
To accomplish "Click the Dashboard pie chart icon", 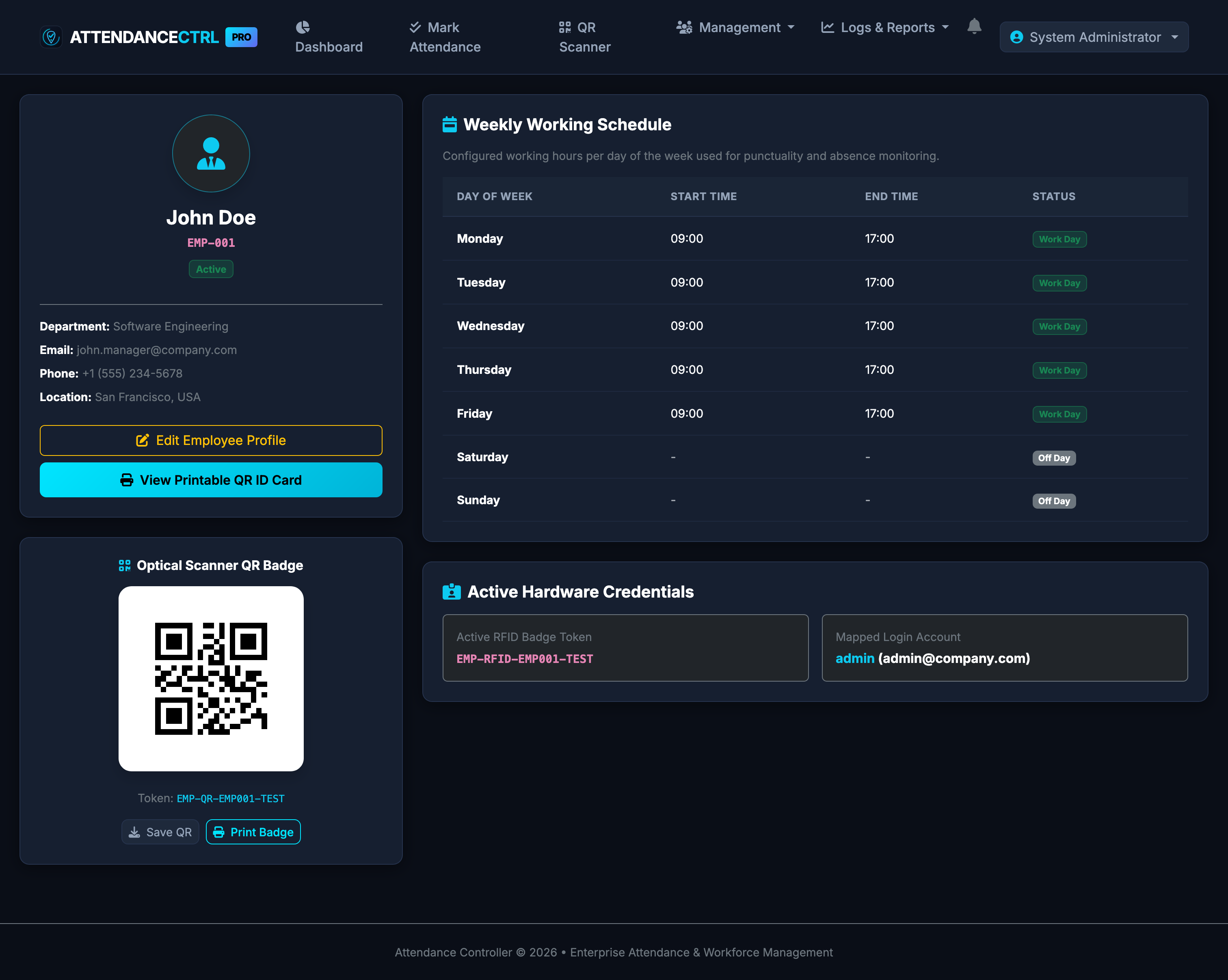I will pyautogui.click(x=303, y=27).
